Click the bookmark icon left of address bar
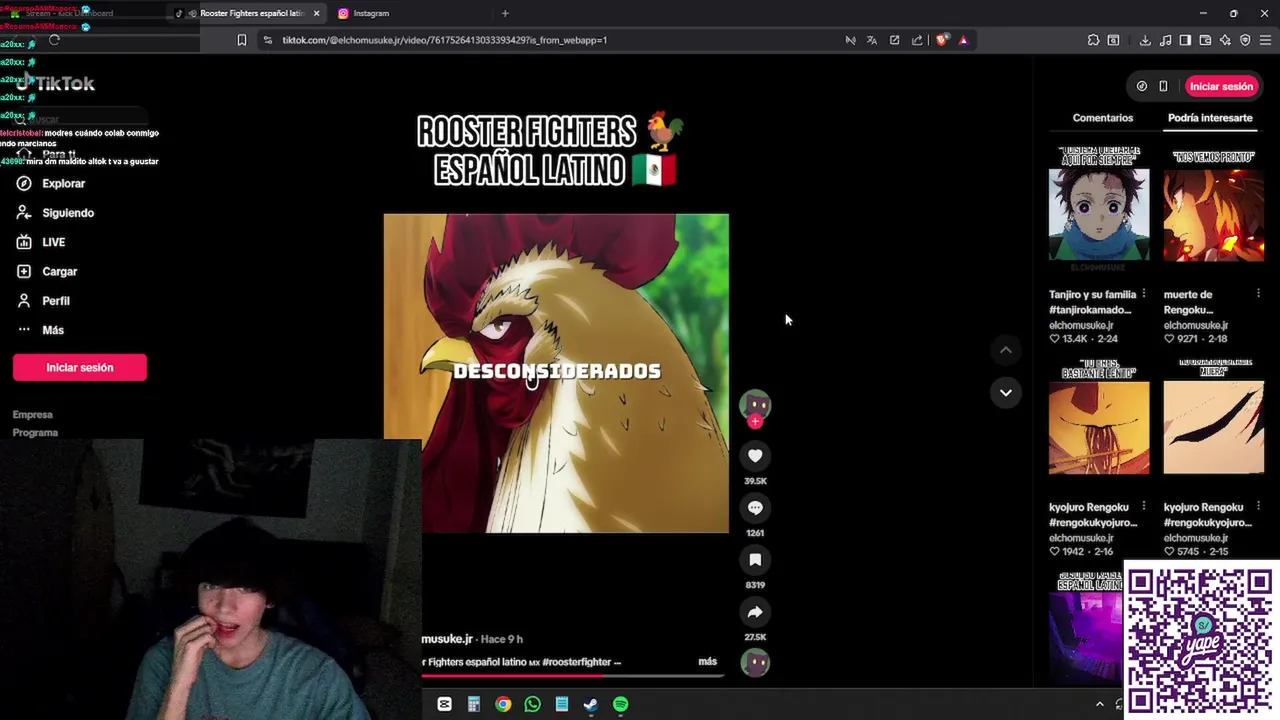Screen dimensions: 1280x720 click(x=241, y=40)
